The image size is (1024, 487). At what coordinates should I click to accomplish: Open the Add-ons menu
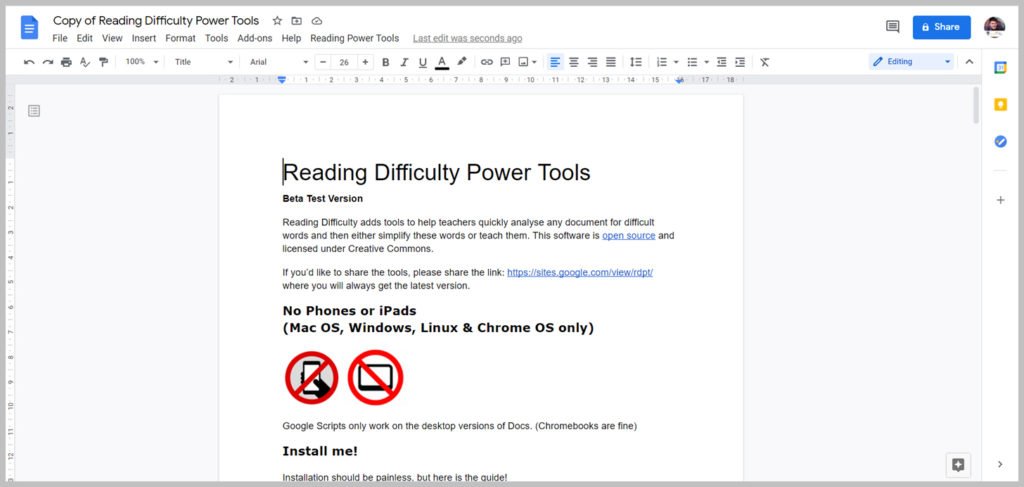click(x=255, y=39)
